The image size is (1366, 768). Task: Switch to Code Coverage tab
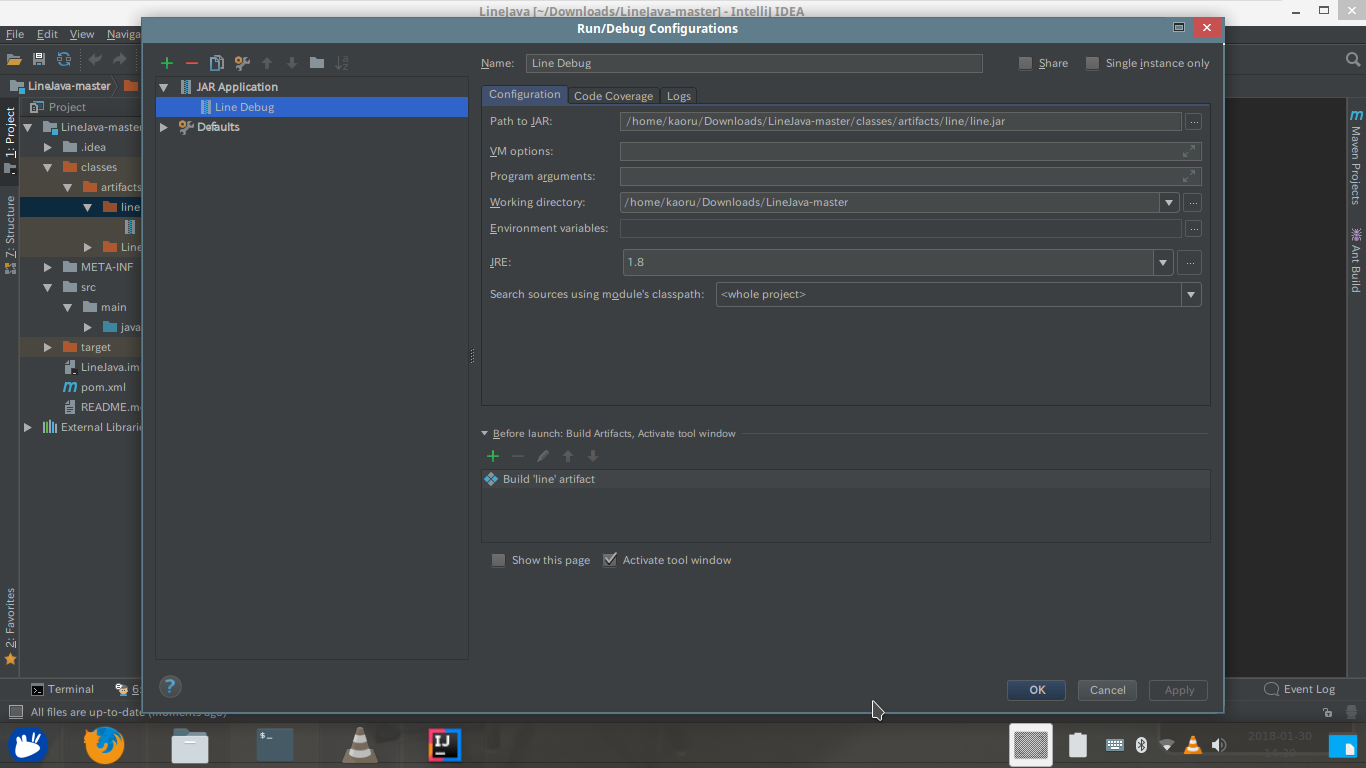(613, 96)
